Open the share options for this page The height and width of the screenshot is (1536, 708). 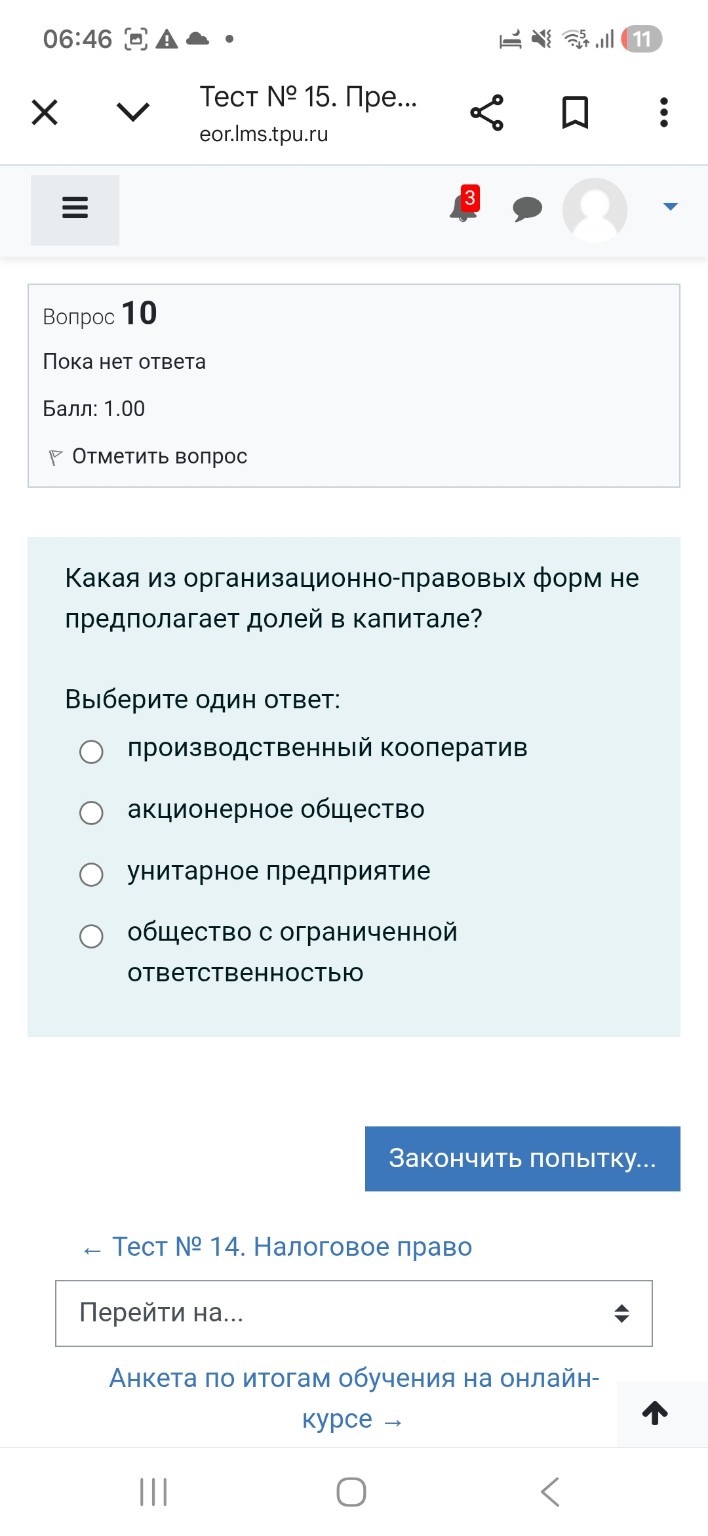point(487,113)
